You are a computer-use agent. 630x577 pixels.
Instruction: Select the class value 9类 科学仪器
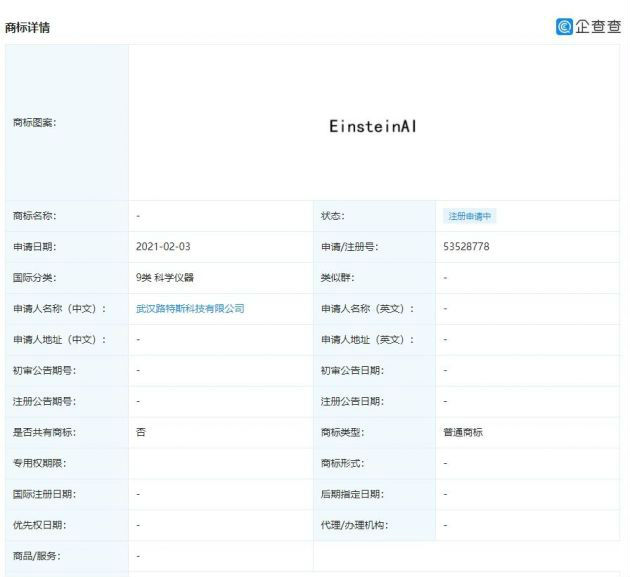pyautogui.click(x=165, y=278)
